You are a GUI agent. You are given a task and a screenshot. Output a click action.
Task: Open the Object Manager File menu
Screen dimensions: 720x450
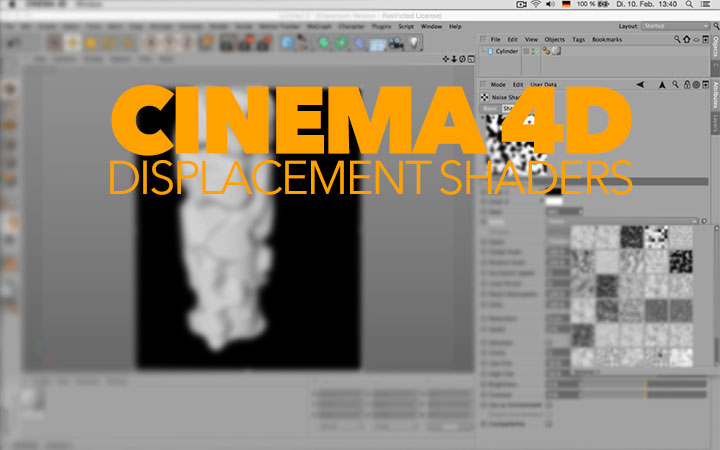point(495,39)
